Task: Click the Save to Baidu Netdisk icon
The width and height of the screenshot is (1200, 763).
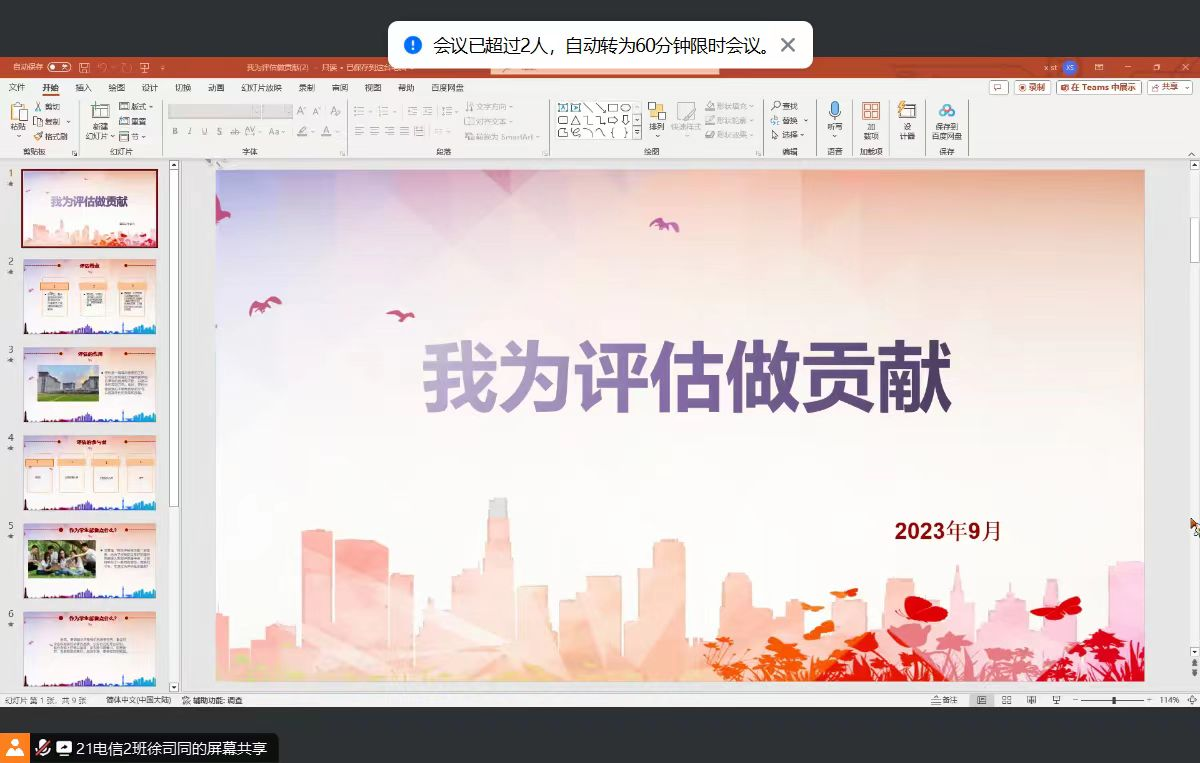Action: pyautogui.click(x=946, y=111)
